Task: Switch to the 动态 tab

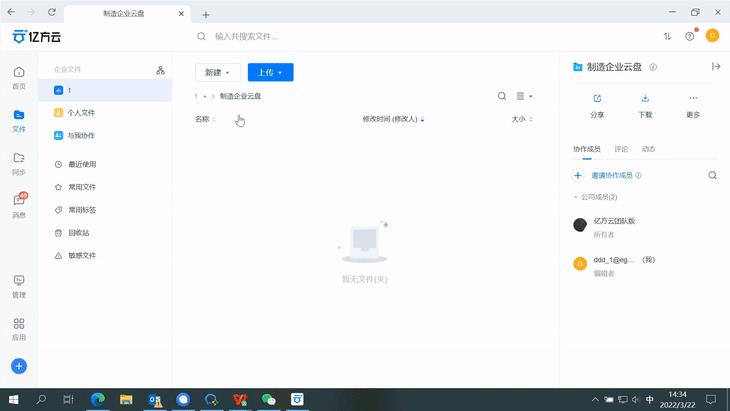Action: click(x=648, y=149)
